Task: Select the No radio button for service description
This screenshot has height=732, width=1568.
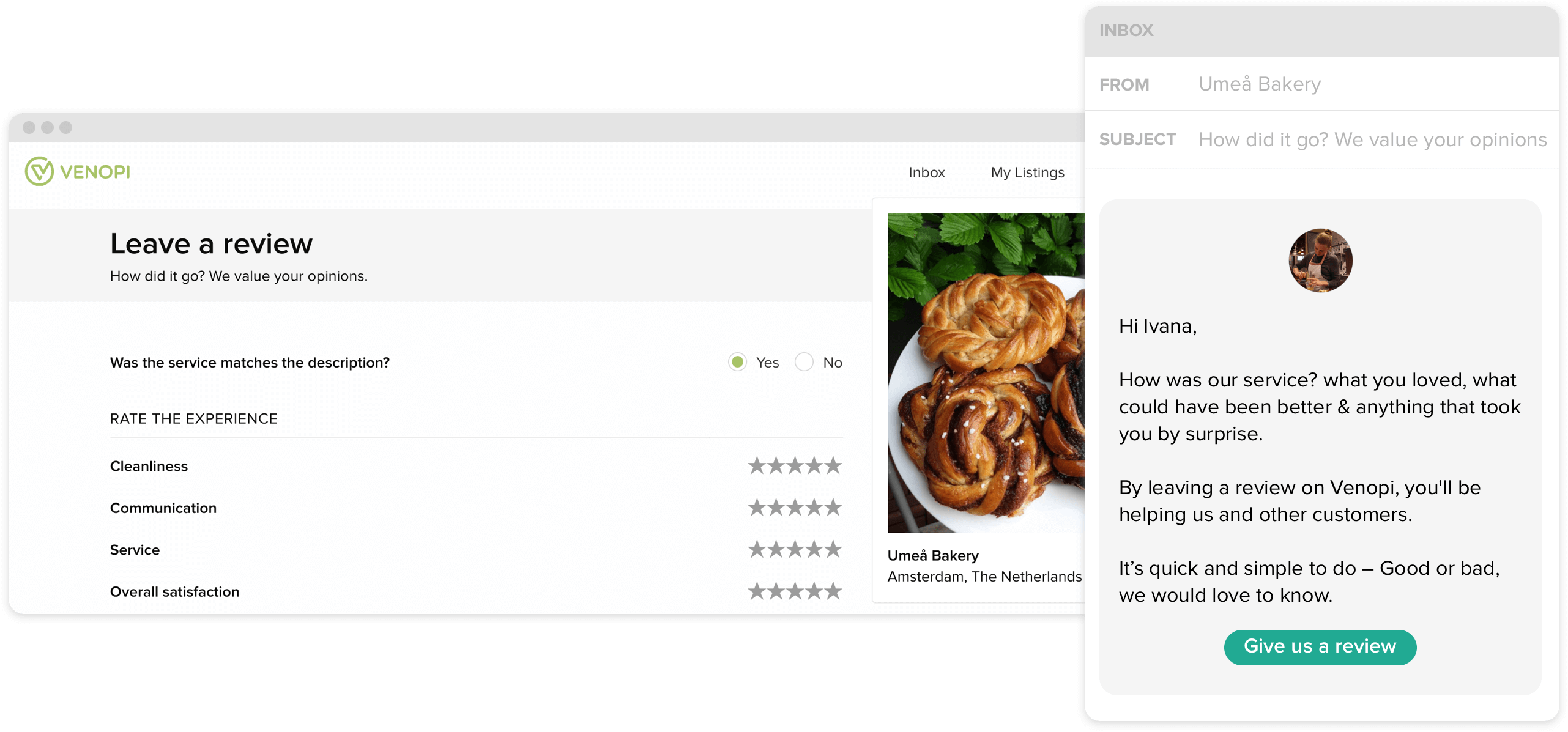Action: tap(805, 362)
